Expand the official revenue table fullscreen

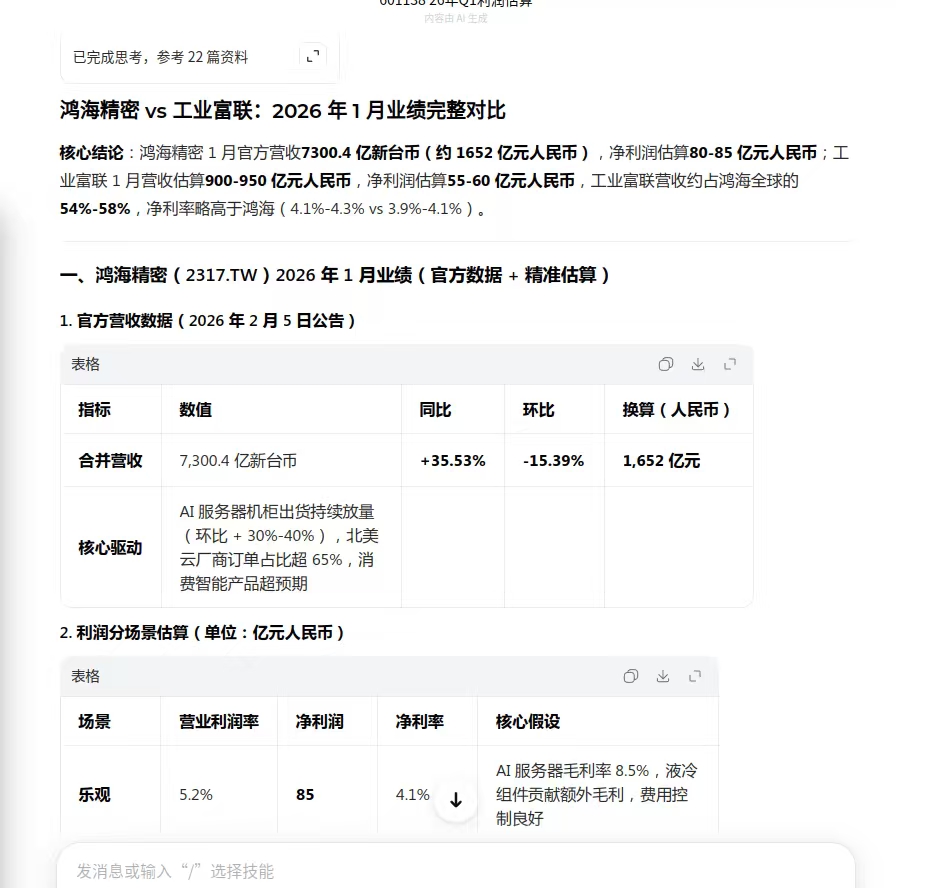pyautogui.click(x=730, y=364)
